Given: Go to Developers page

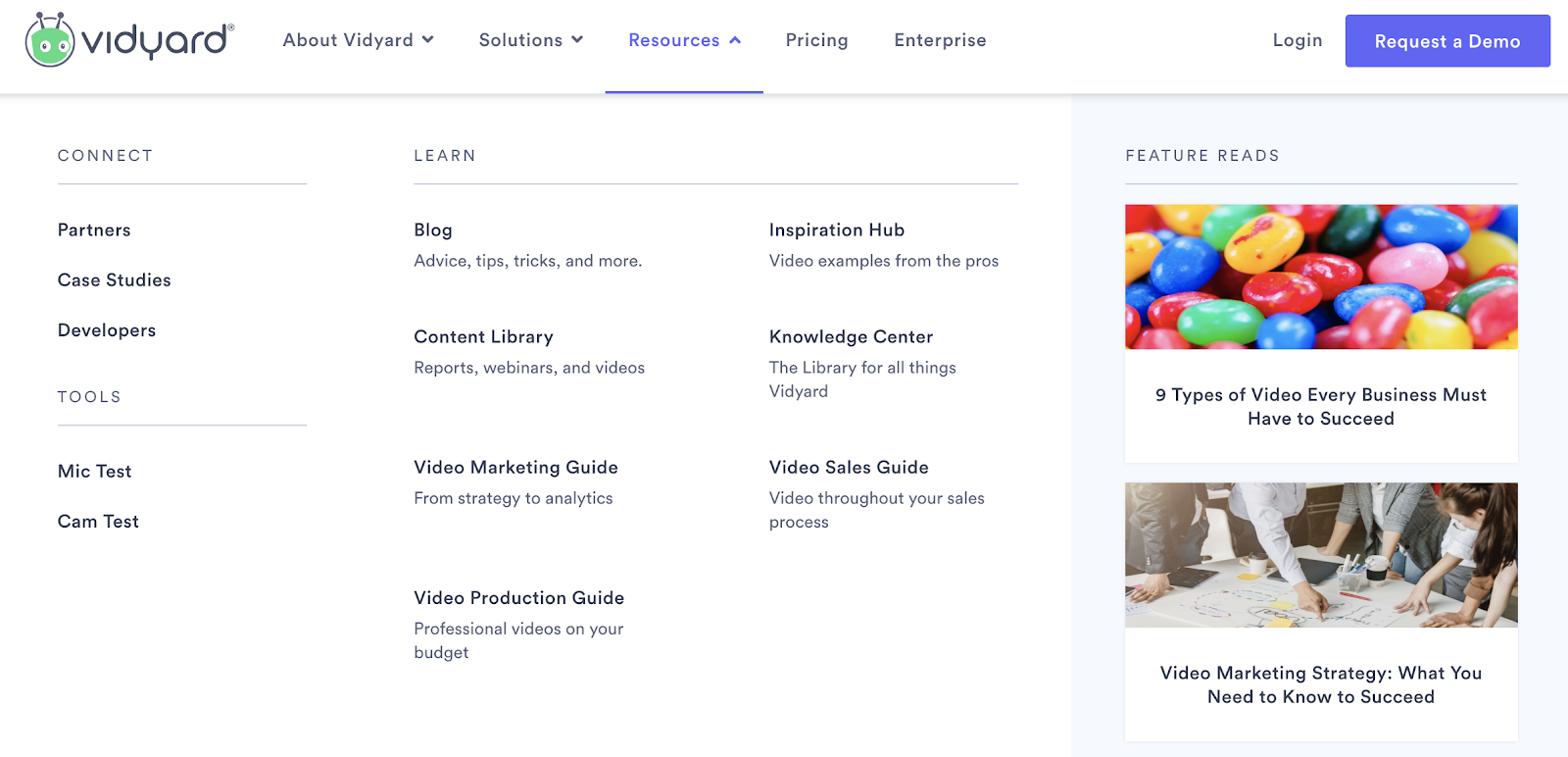Looking at the screenshot, I should click(107, 330).
